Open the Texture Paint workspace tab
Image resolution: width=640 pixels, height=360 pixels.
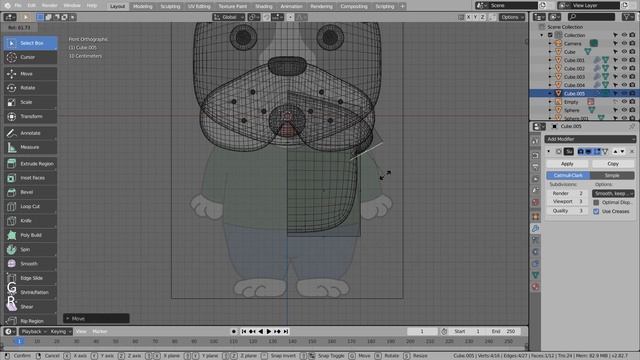click(x=232, y=6)
